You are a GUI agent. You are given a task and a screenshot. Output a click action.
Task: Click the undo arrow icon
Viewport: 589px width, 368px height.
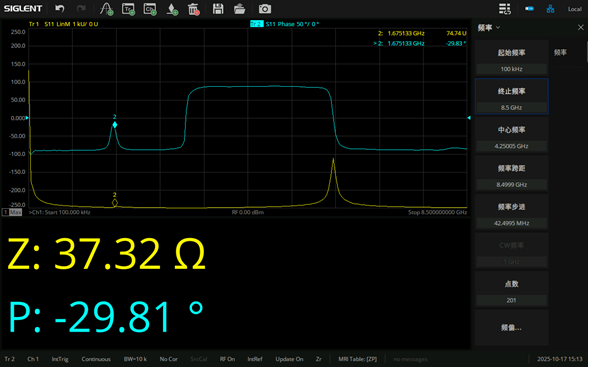(60, 9)
